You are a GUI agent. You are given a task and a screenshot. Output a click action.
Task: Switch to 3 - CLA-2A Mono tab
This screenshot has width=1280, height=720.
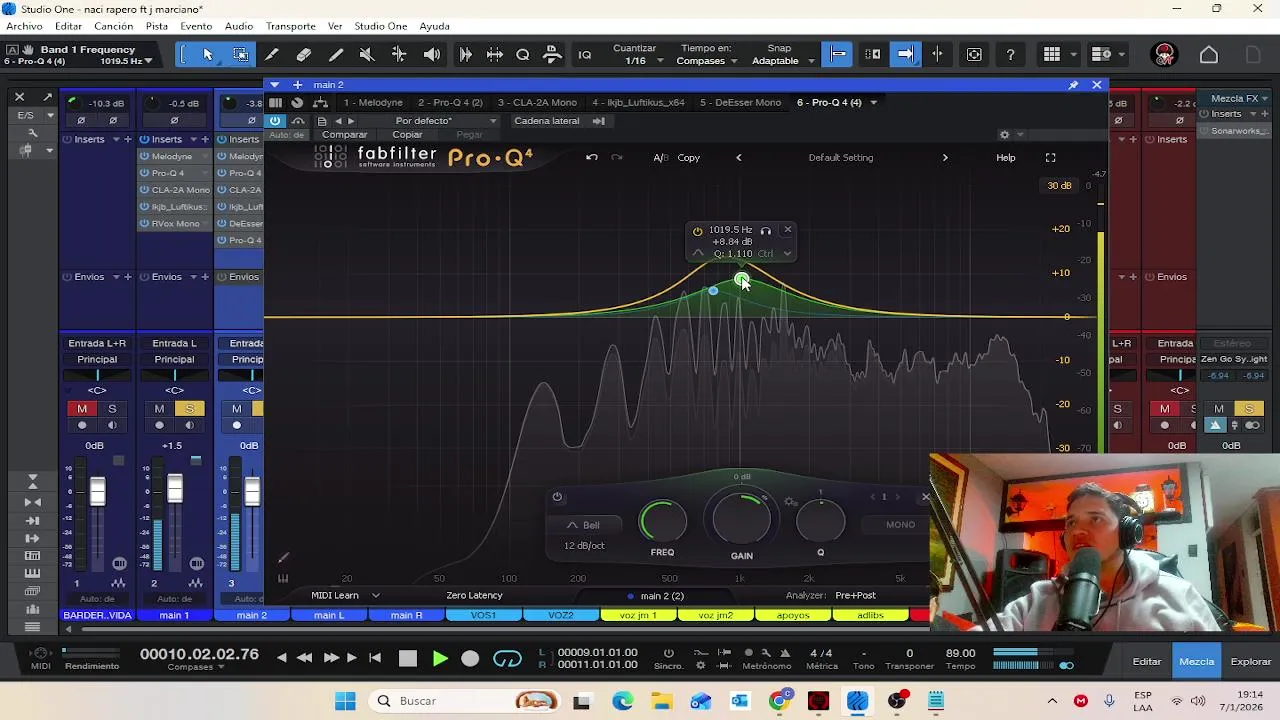pos(537,102)
